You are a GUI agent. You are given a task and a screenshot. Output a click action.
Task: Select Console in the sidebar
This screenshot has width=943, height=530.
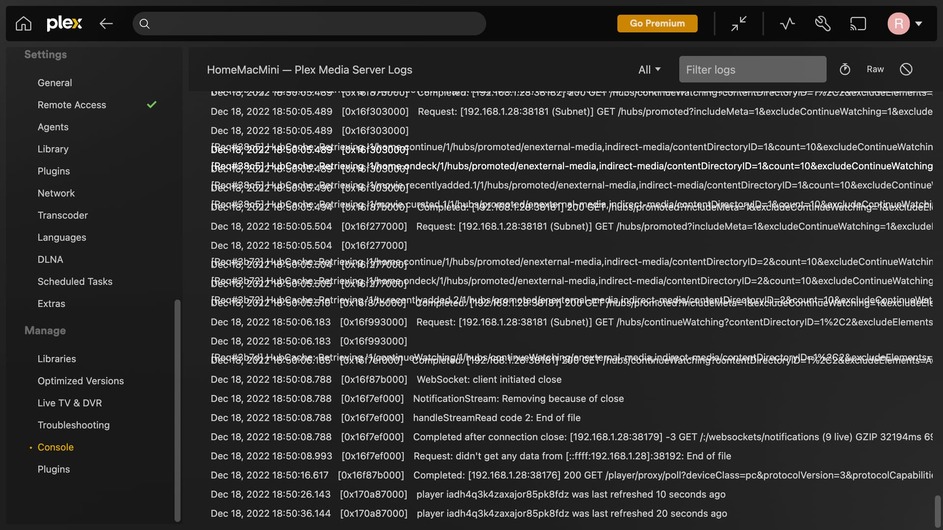[55, 447]
